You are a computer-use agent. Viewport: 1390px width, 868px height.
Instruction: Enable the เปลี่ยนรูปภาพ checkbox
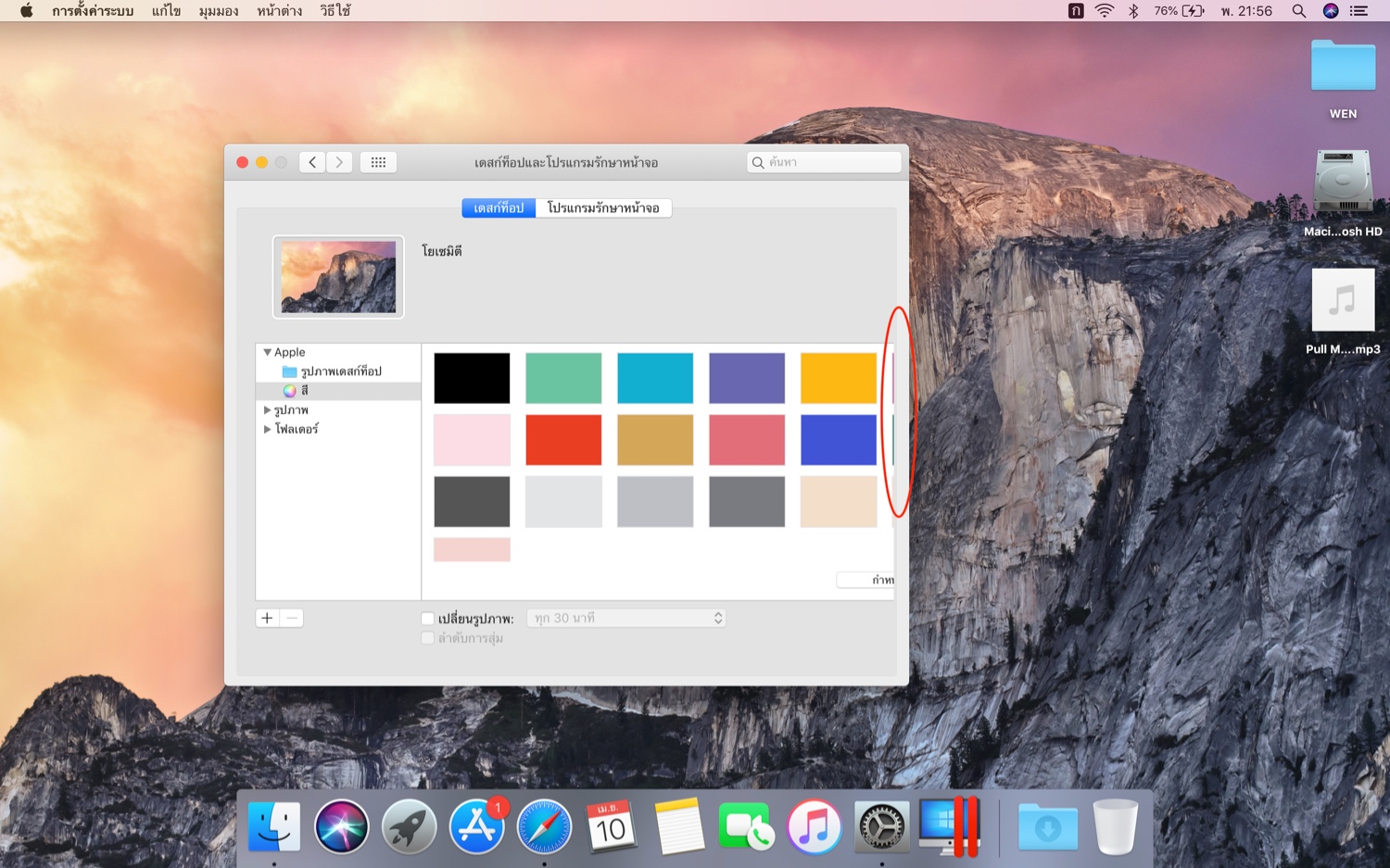click(x=427, y=618)
